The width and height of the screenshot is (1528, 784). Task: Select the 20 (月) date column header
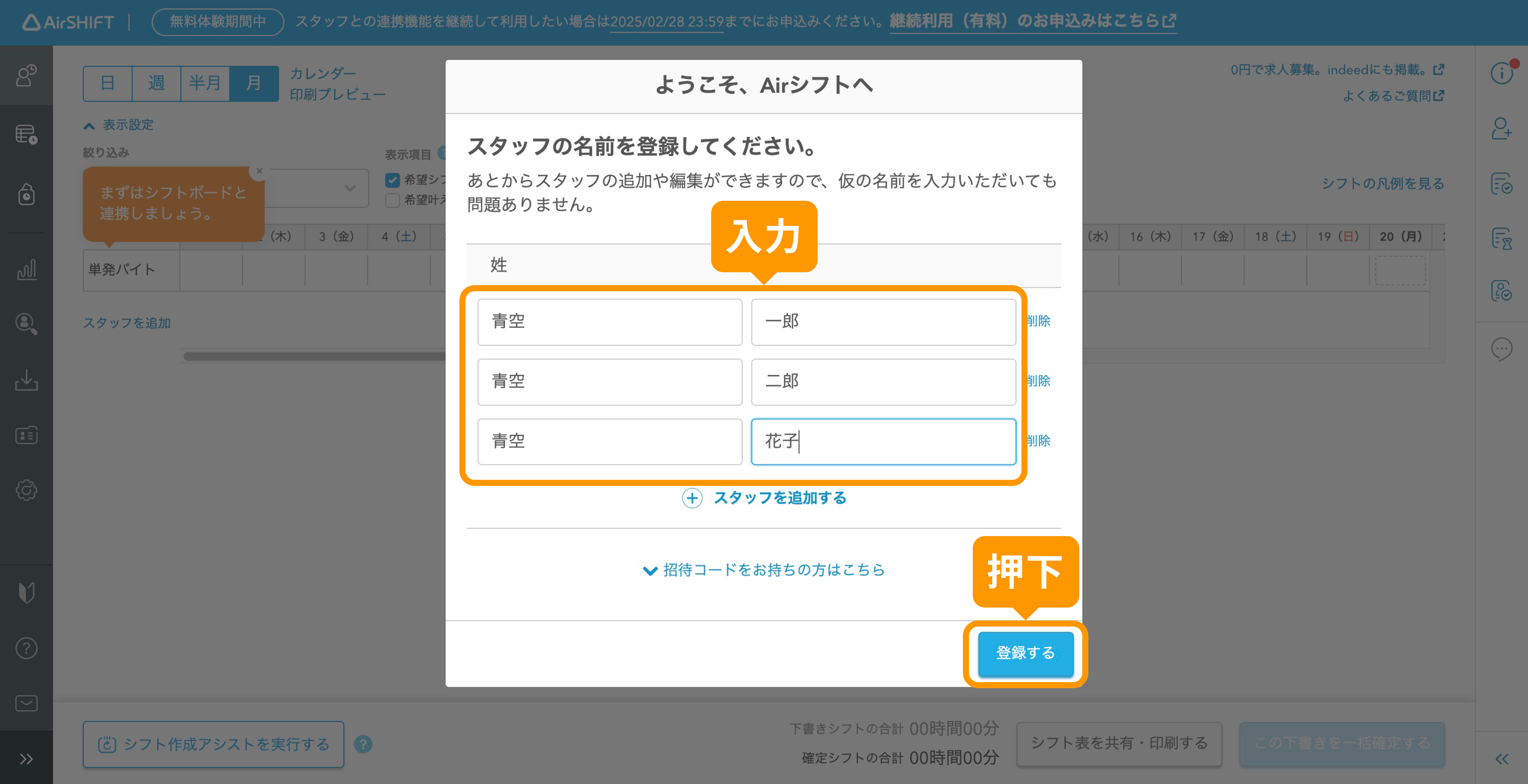point(1401,236)
